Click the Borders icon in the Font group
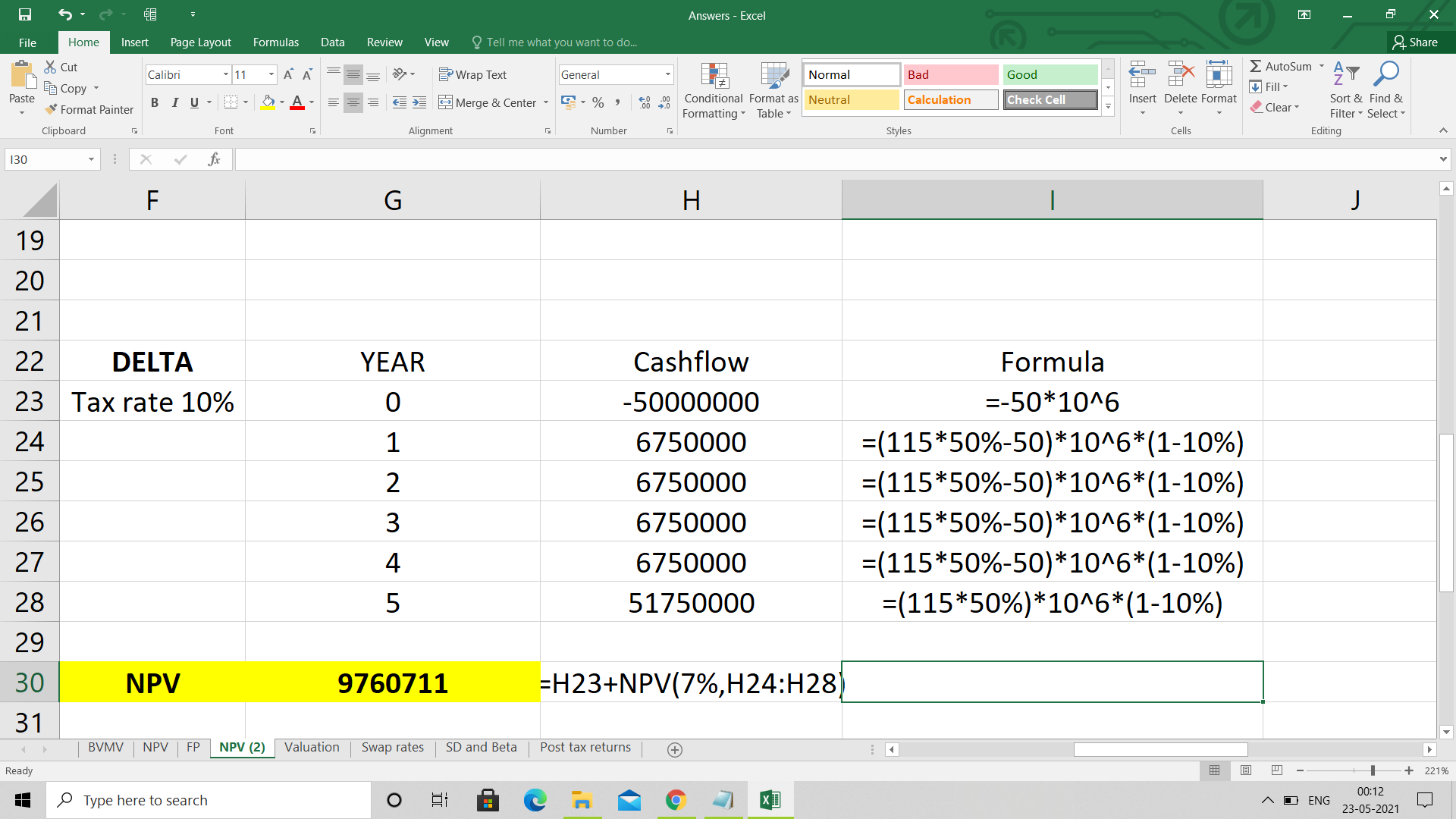1456x819 pixels. point(231,102)
